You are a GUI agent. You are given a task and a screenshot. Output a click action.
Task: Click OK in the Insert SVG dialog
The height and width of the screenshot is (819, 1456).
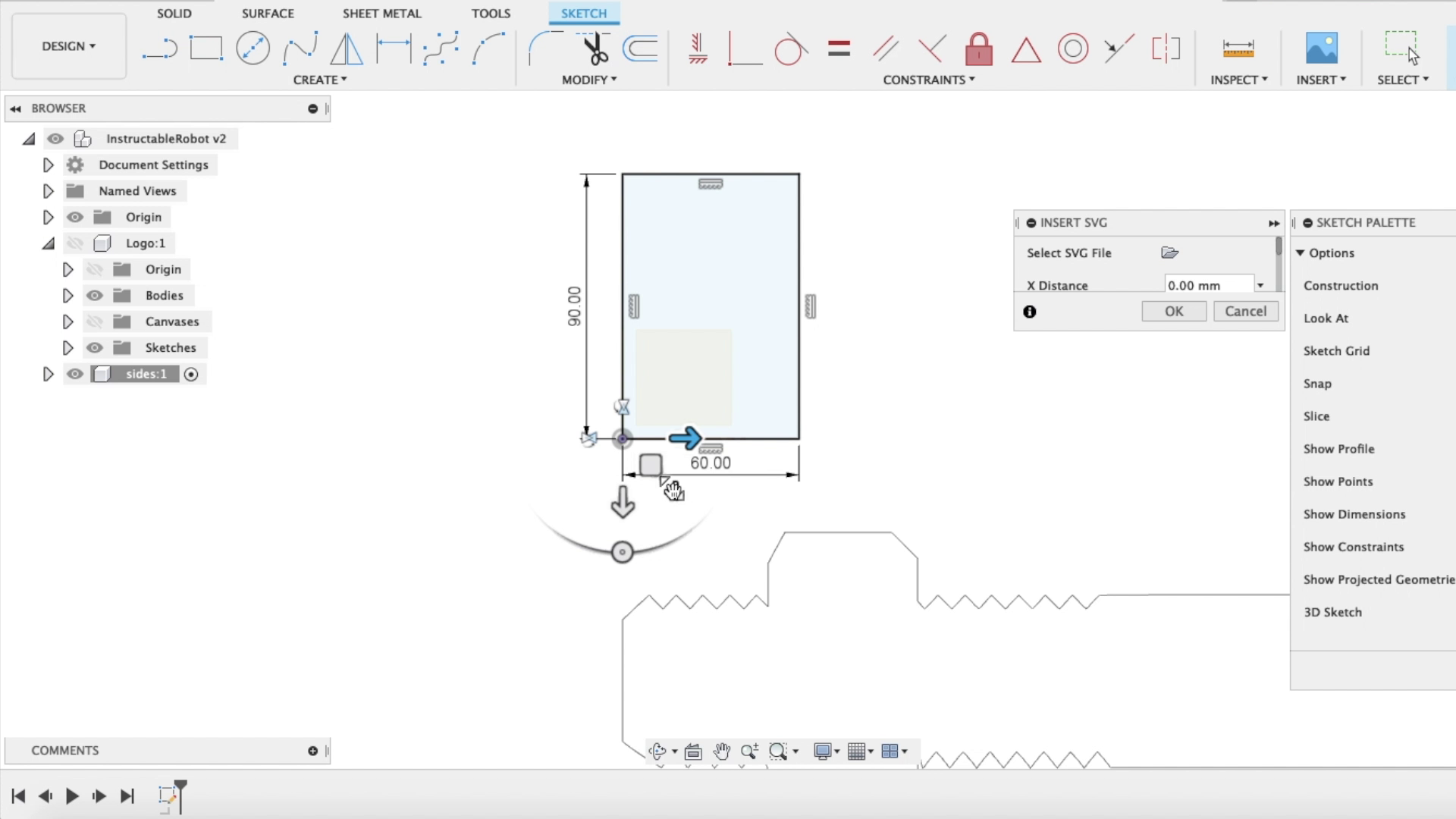pyautogui.click(x=1173, y=311)
